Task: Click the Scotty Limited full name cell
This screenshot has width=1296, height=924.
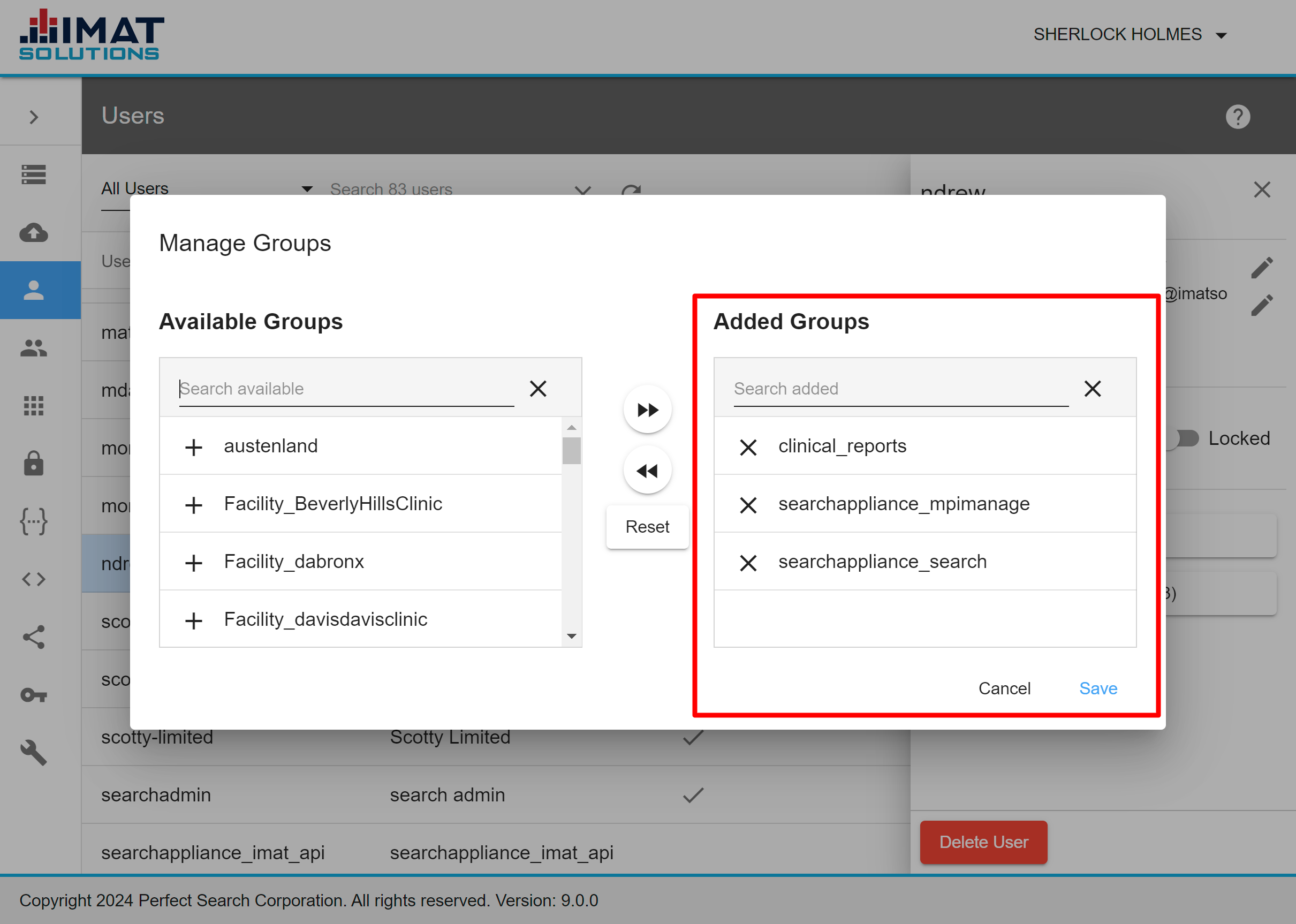Action: tap(450, 737)
